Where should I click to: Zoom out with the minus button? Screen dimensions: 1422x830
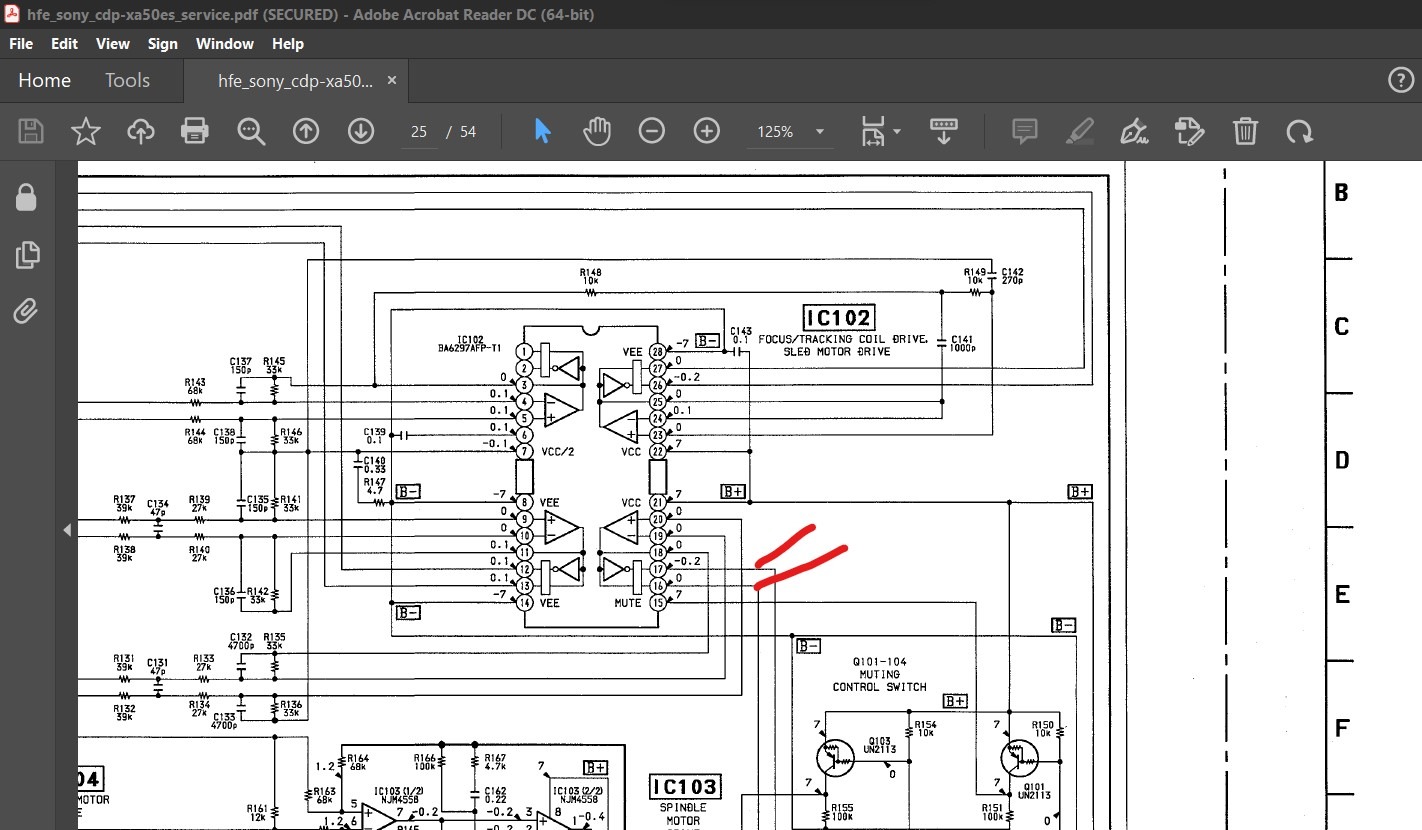[x=652, y=131]
